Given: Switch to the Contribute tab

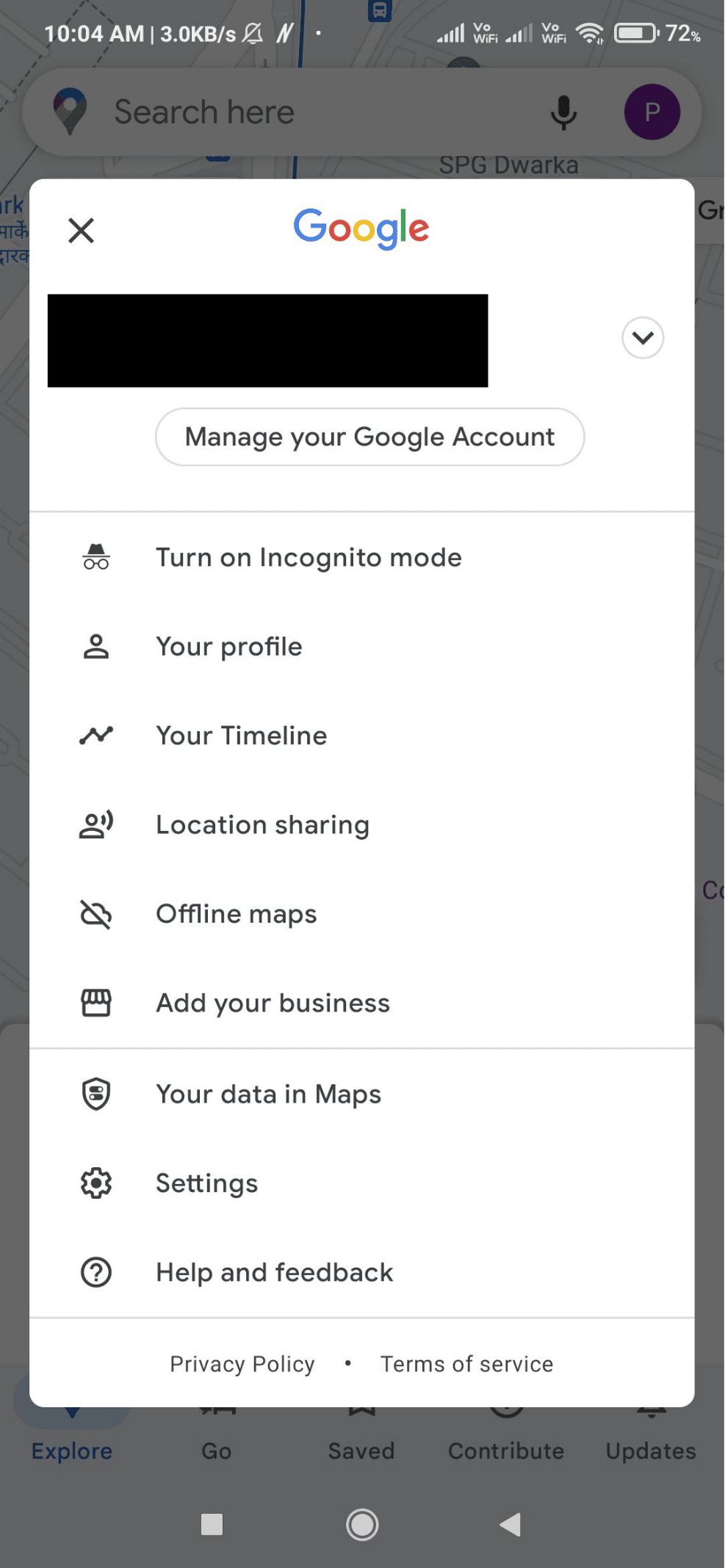Looking at the screenshot, I should pos(506,1431).
